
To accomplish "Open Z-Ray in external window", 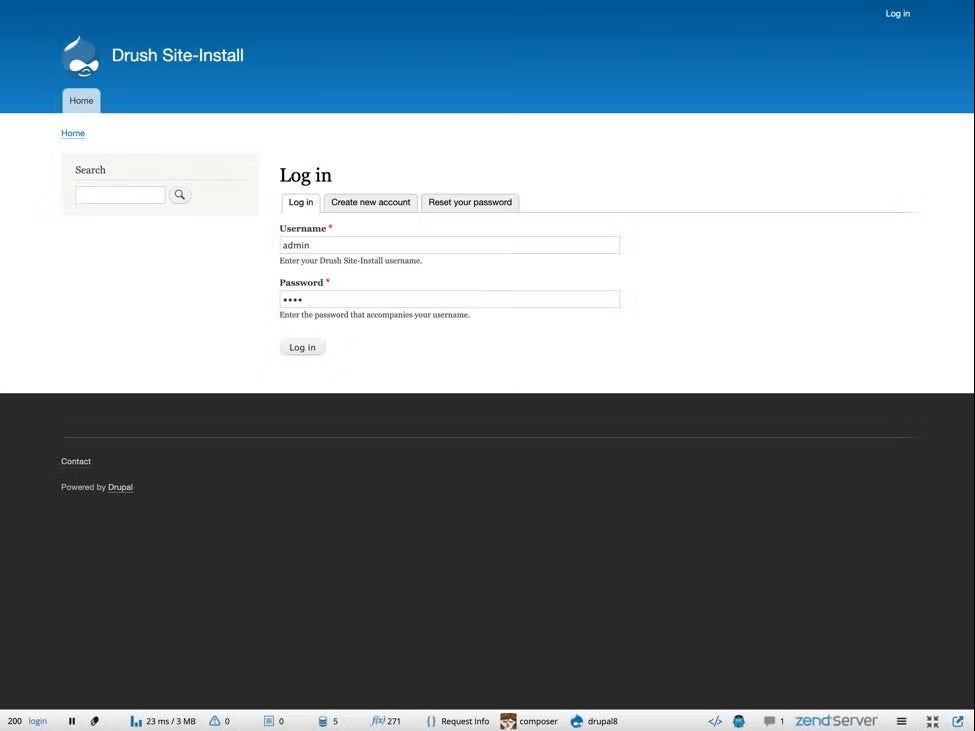I will pos(958,721).
